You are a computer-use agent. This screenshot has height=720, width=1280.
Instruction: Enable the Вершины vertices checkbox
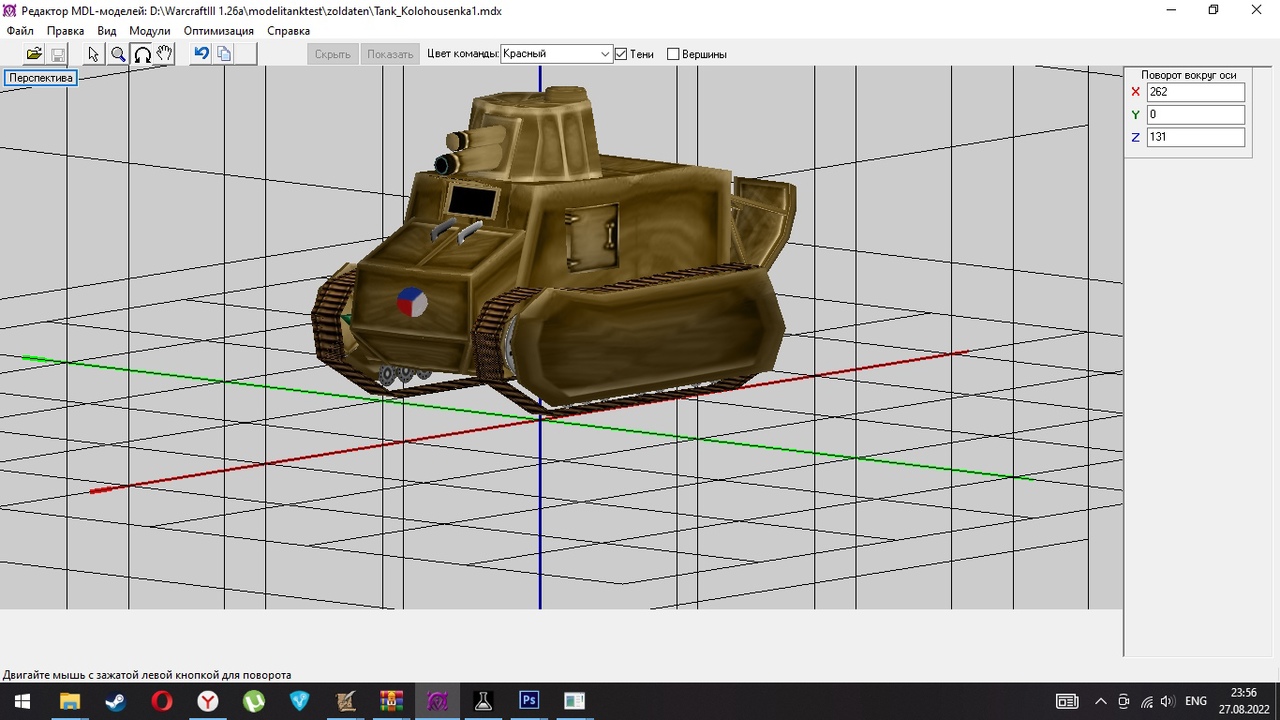click(x=673, y=54)
